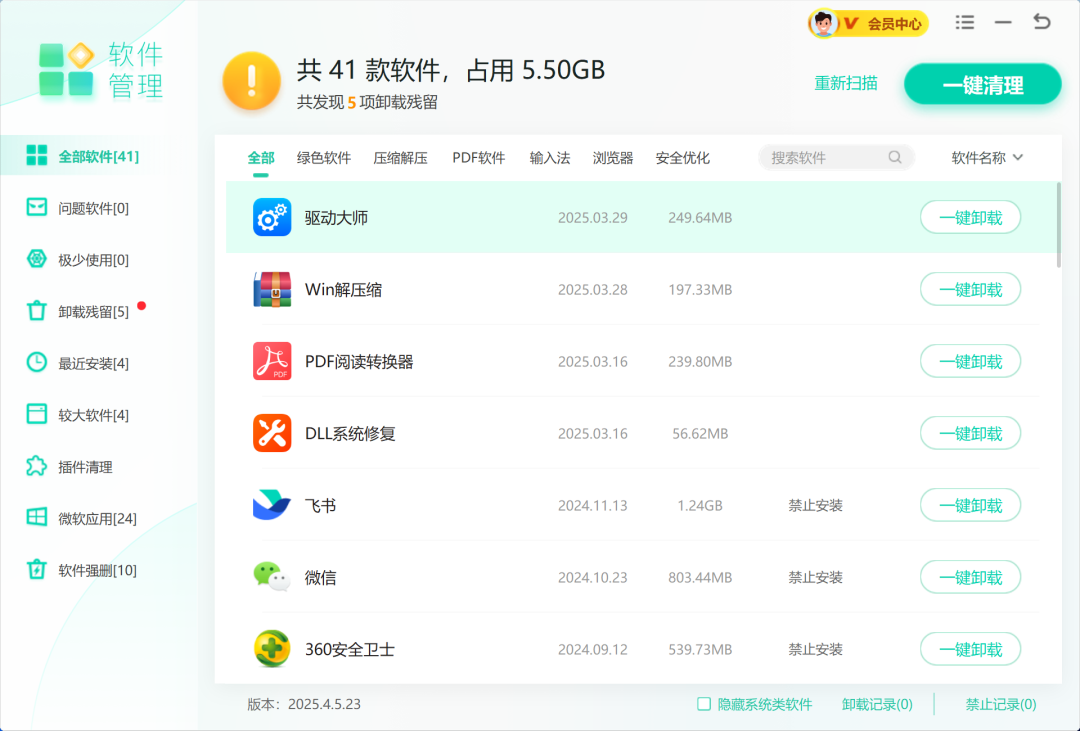This screenshot has width=1080, height=731.
Task: Click the 软件管理 logo icon
Action: pyautogui.click(x=66, y=69)
